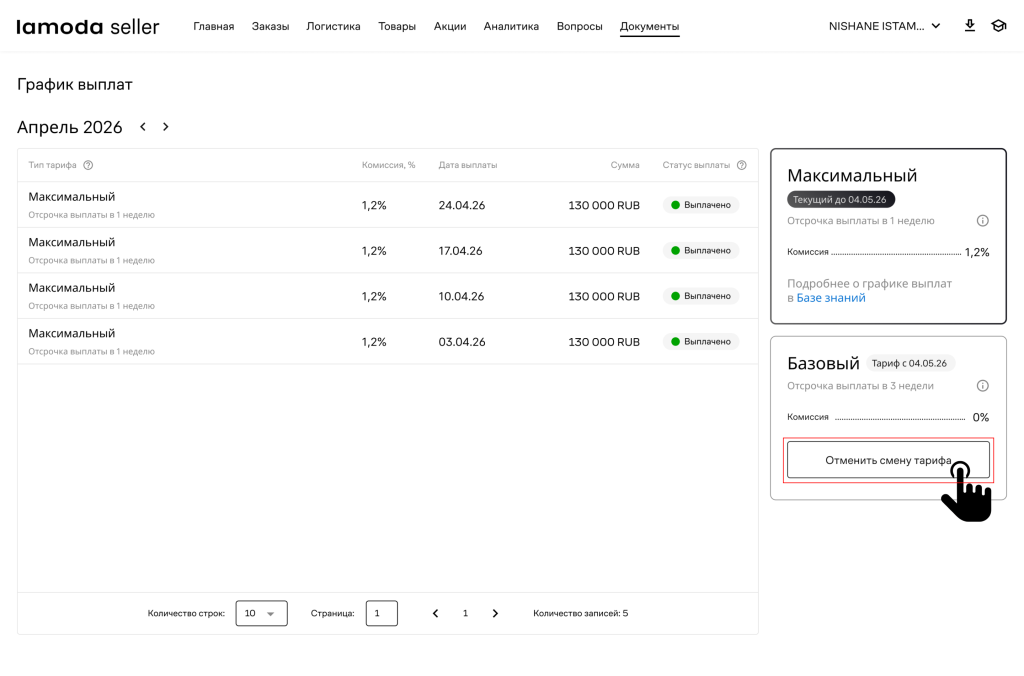Click the Страница page number field
The width and height of the screenshot is (1024, 676).
pos(381,613)
